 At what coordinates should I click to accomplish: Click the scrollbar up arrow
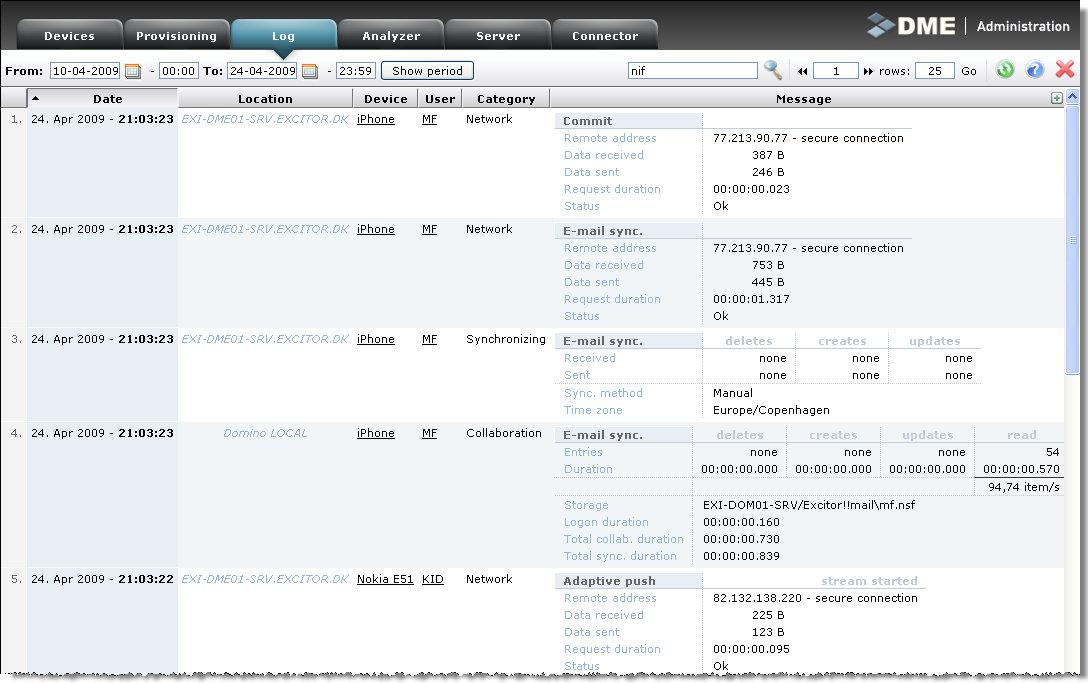click(1074, 97)
